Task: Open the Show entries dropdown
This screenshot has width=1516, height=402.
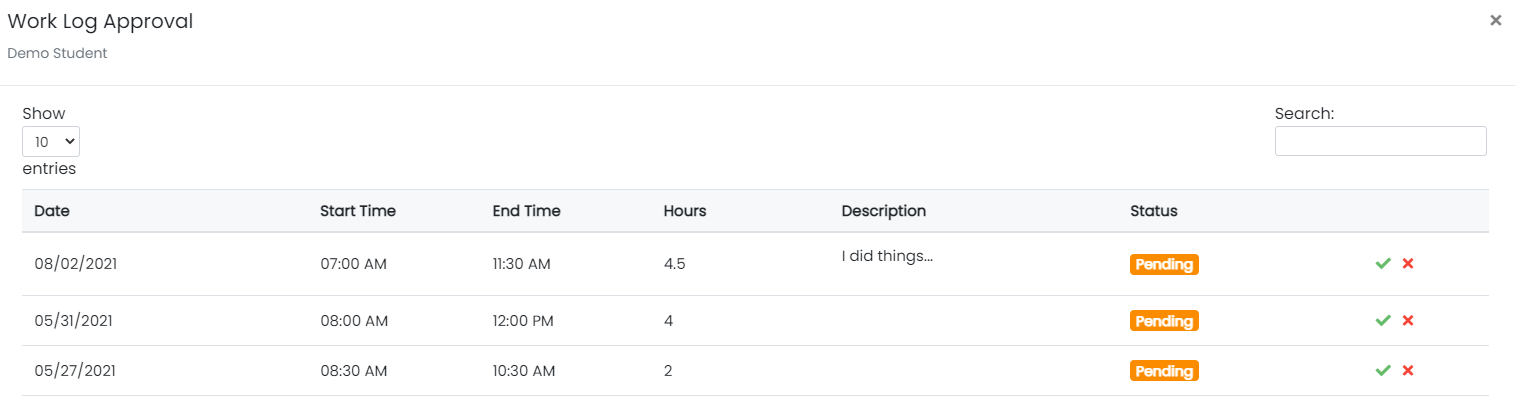Action: click(x=51, y=141)
